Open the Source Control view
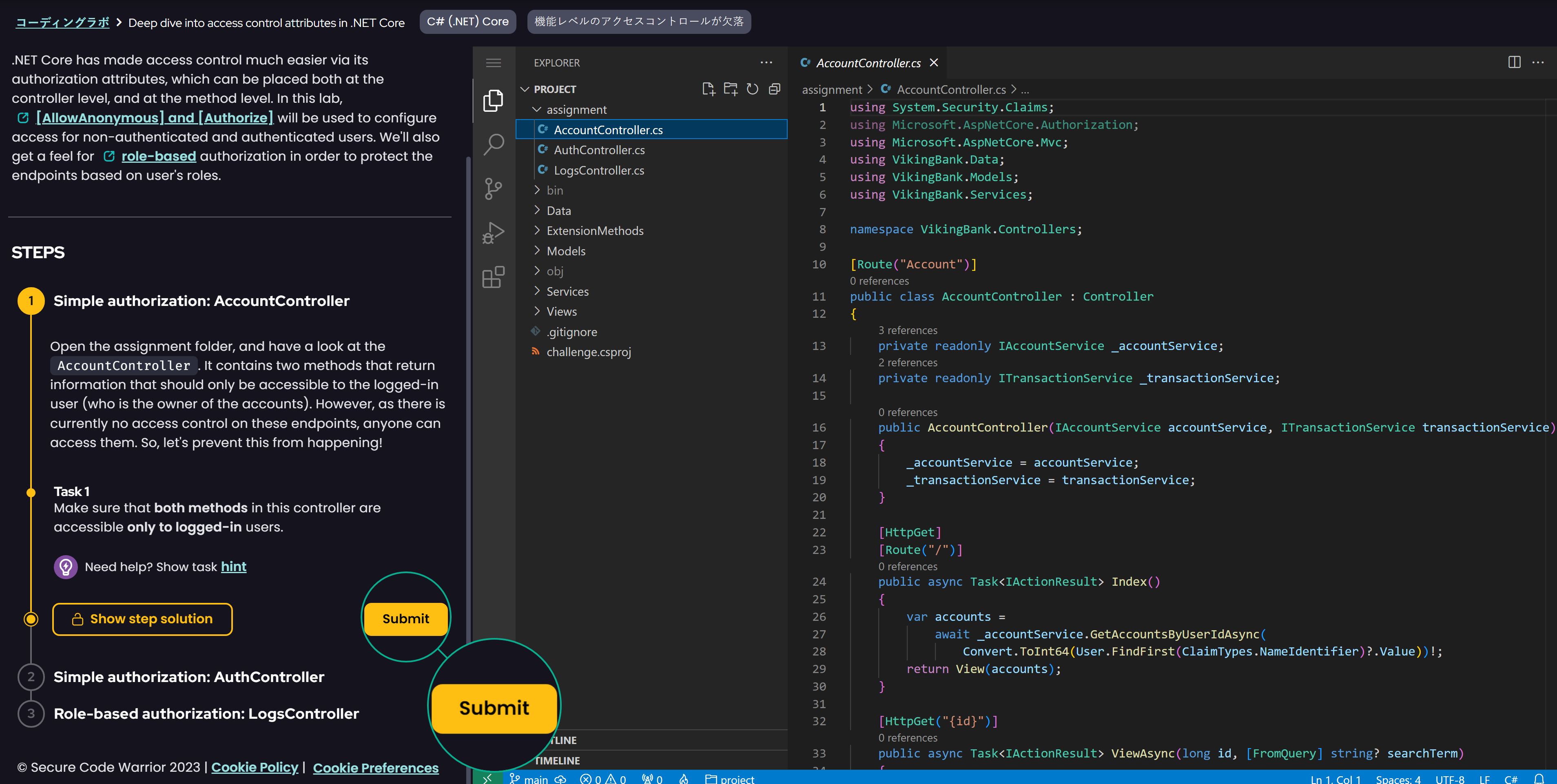This screenshot has width=1557, height=784. 493,188
